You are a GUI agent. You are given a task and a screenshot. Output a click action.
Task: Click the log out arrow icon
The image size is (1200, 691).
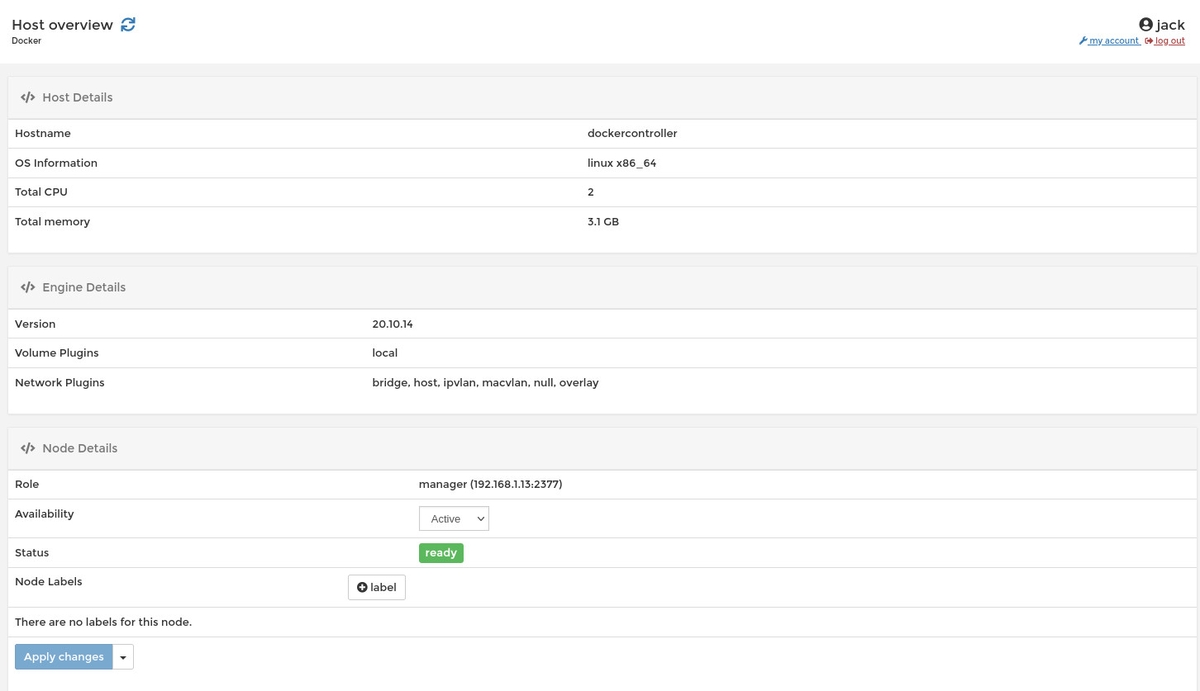tap(1150, 41)
